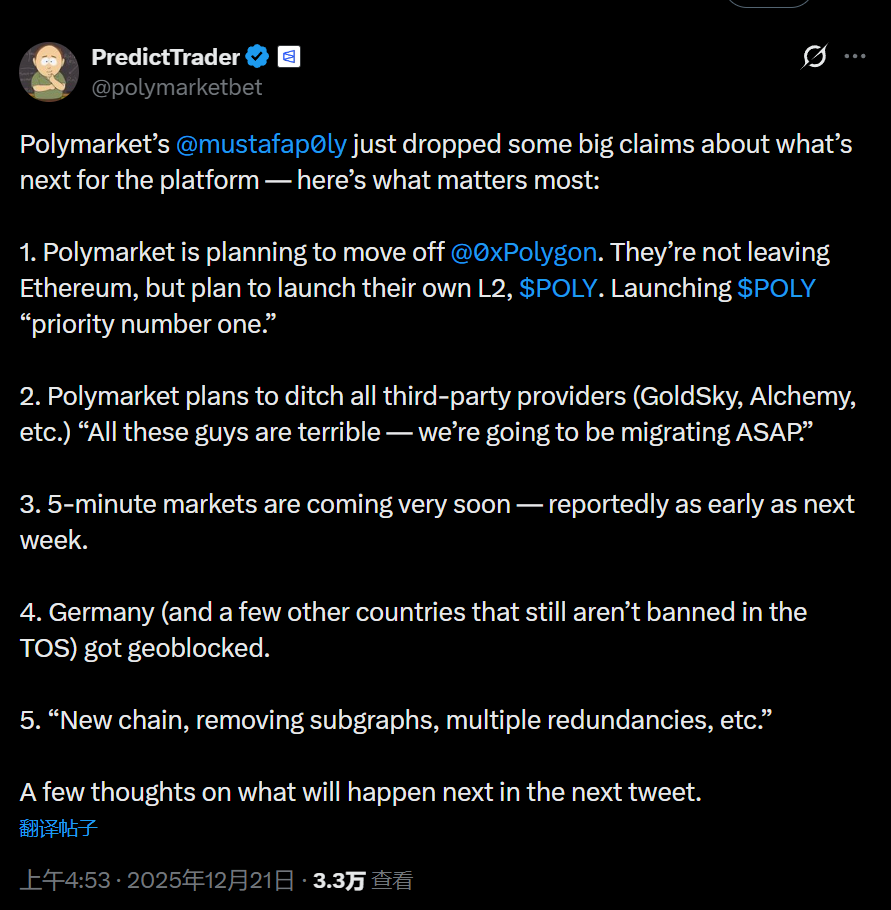Click the paragraph about ditching third-party providers

[x=437, y=414]
